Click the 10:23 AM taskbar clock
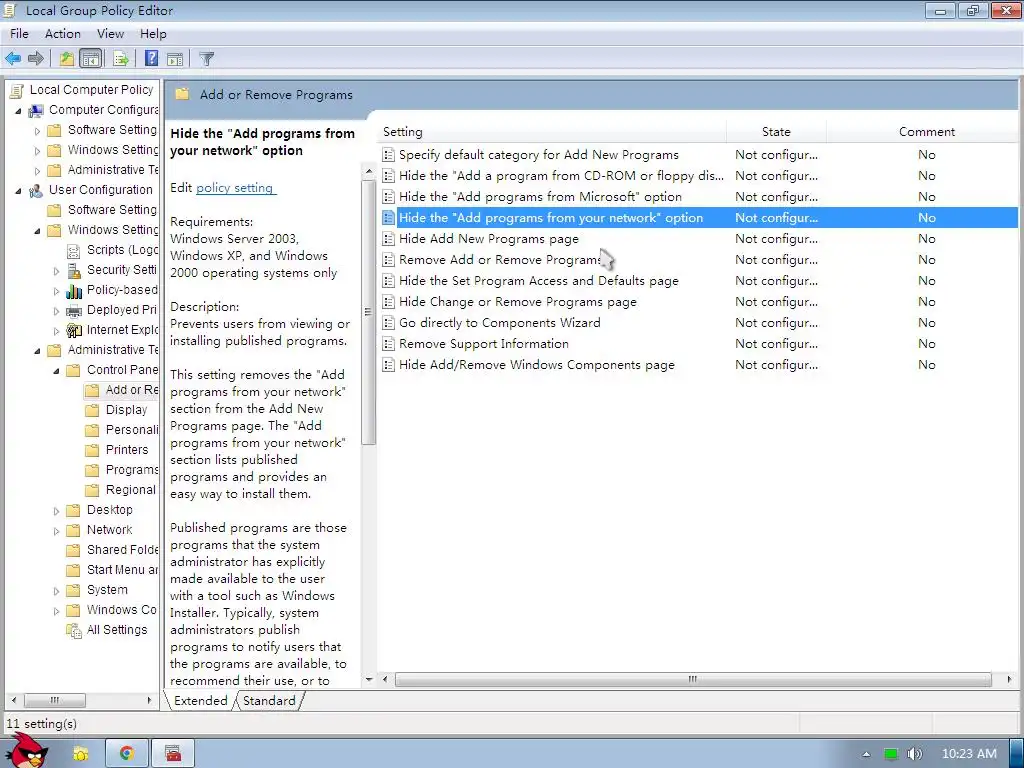Viewport: 1024px width, 768px height. pyautogui.click(x=969, y=754)
